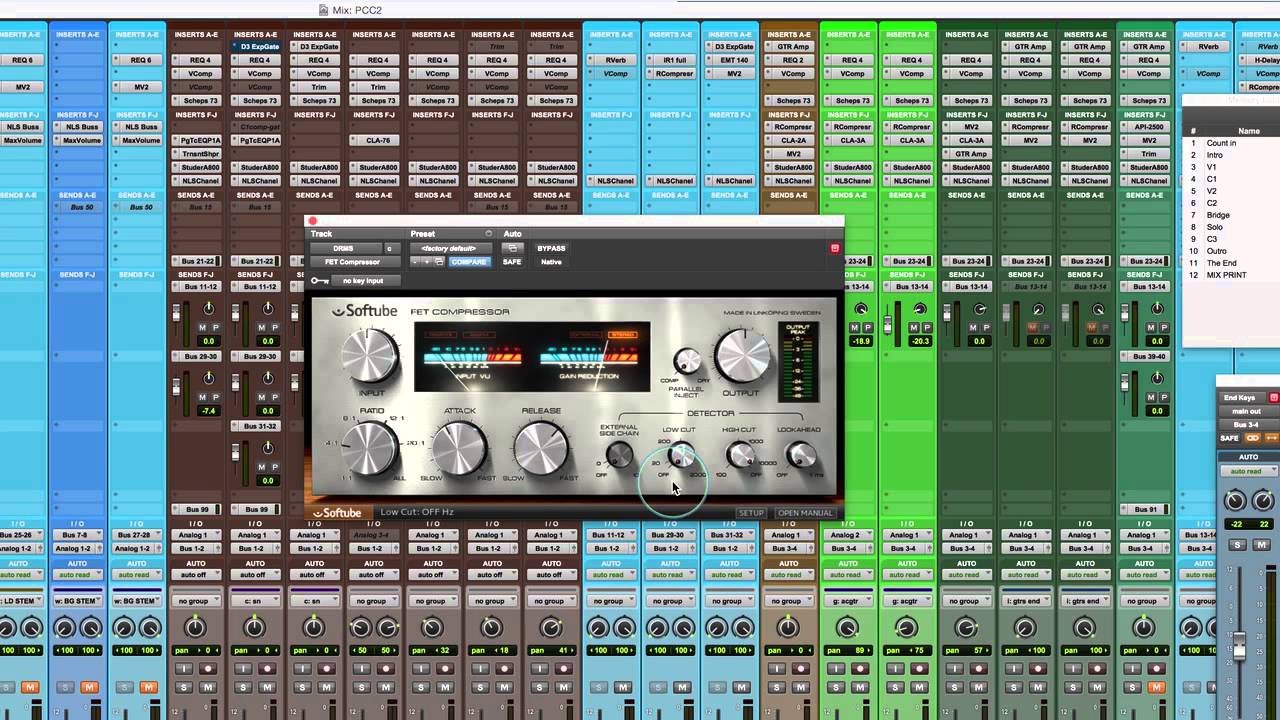Mute the End Keys master strip

pos(1264,545)
